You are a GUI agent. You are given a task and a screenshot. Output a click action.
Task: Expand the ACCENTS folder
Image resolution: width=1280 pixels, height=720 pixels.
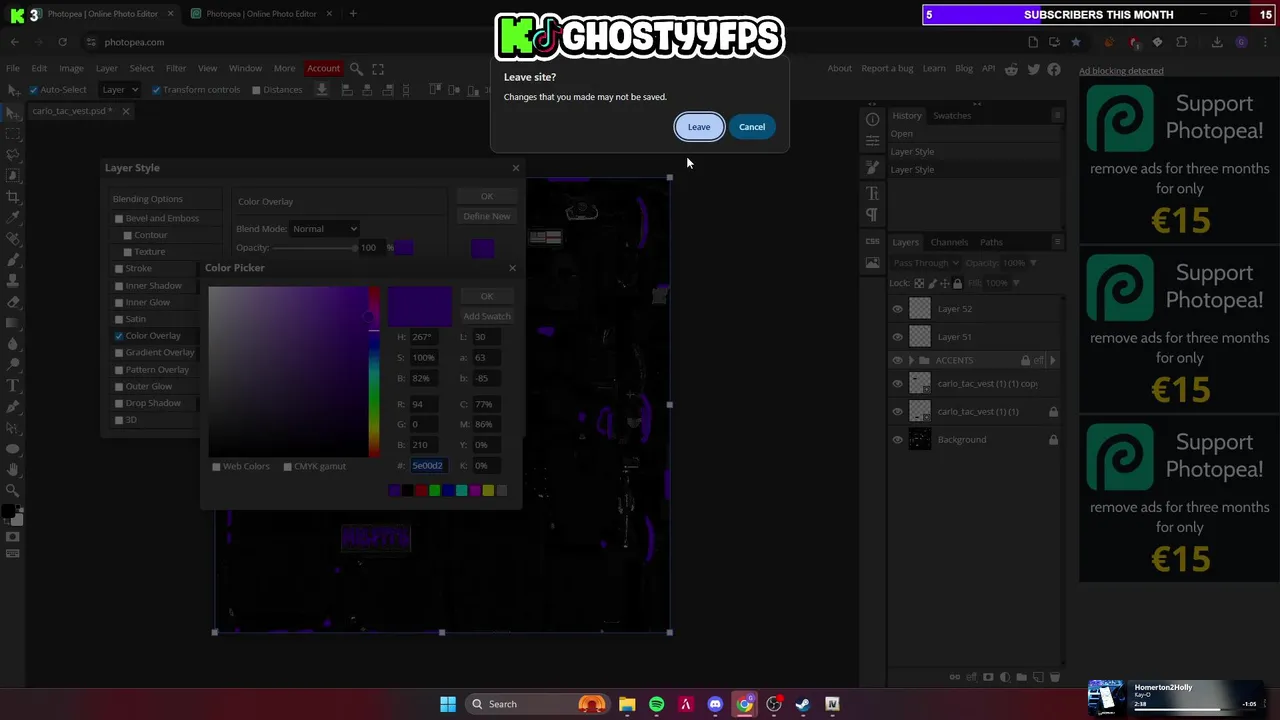pyautogui.click(x=910, y=360)
